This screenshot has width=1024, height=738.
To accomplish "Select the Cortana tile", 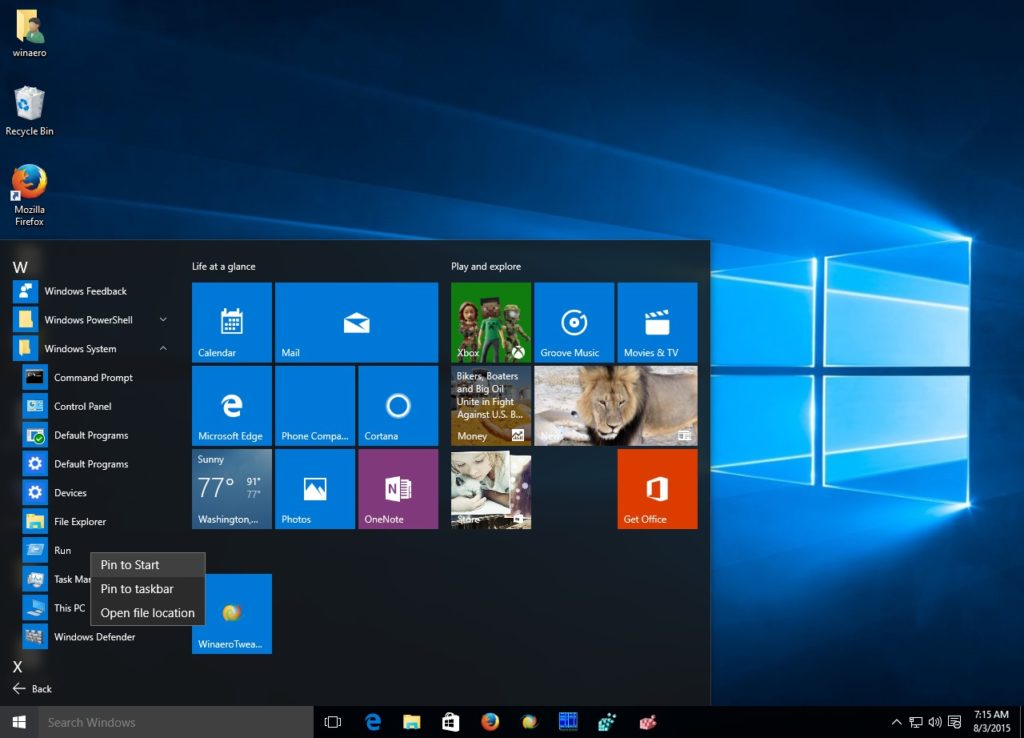I will click(397, 405).
